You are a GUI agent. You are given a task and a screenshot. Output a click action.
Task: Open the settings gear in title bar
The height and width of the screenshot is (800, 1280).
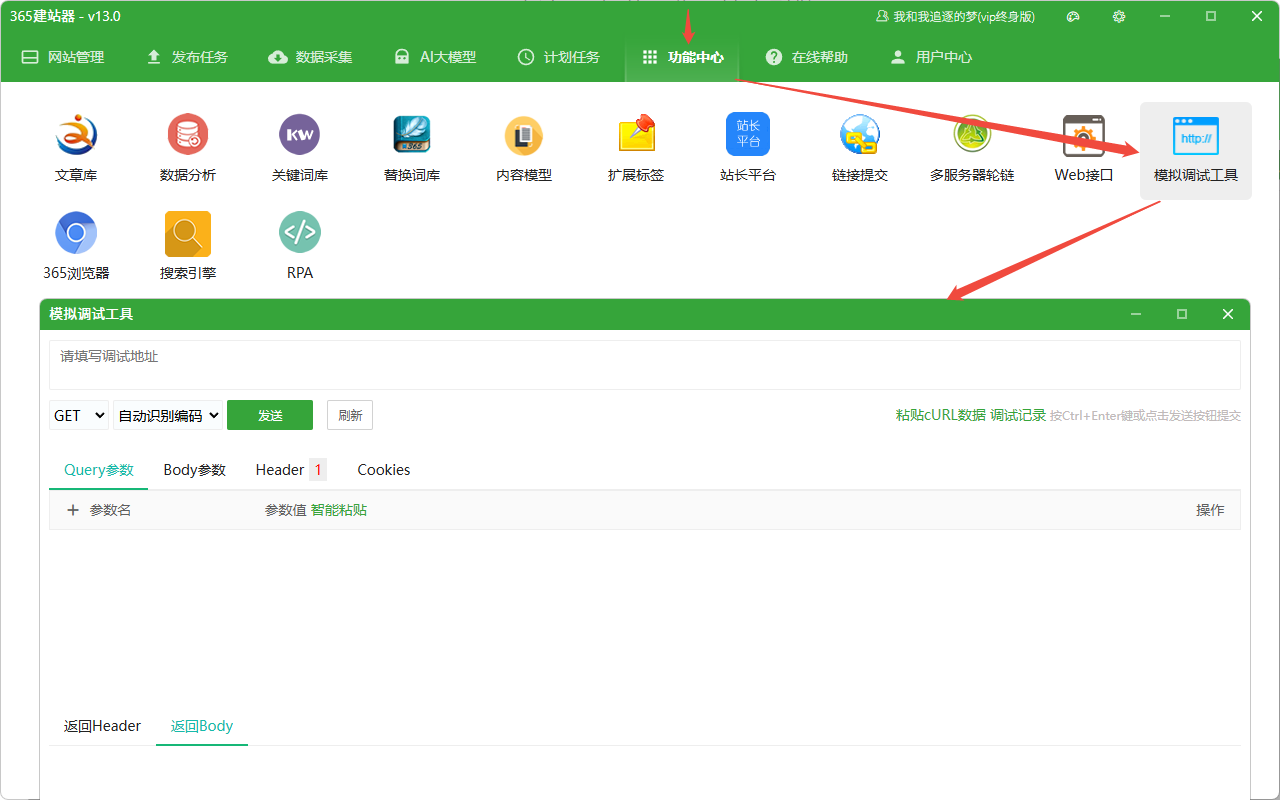(1119, 17)
